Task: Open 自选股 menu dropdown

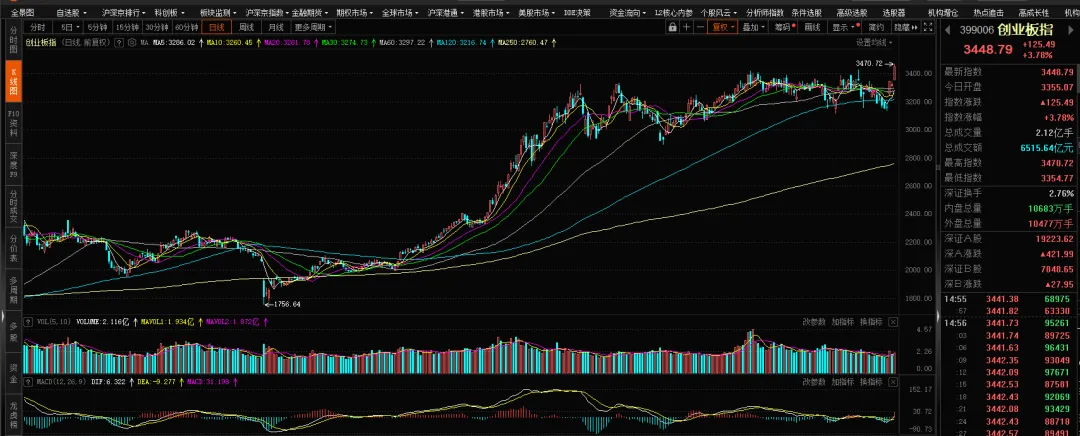Action: pos(72,12)
